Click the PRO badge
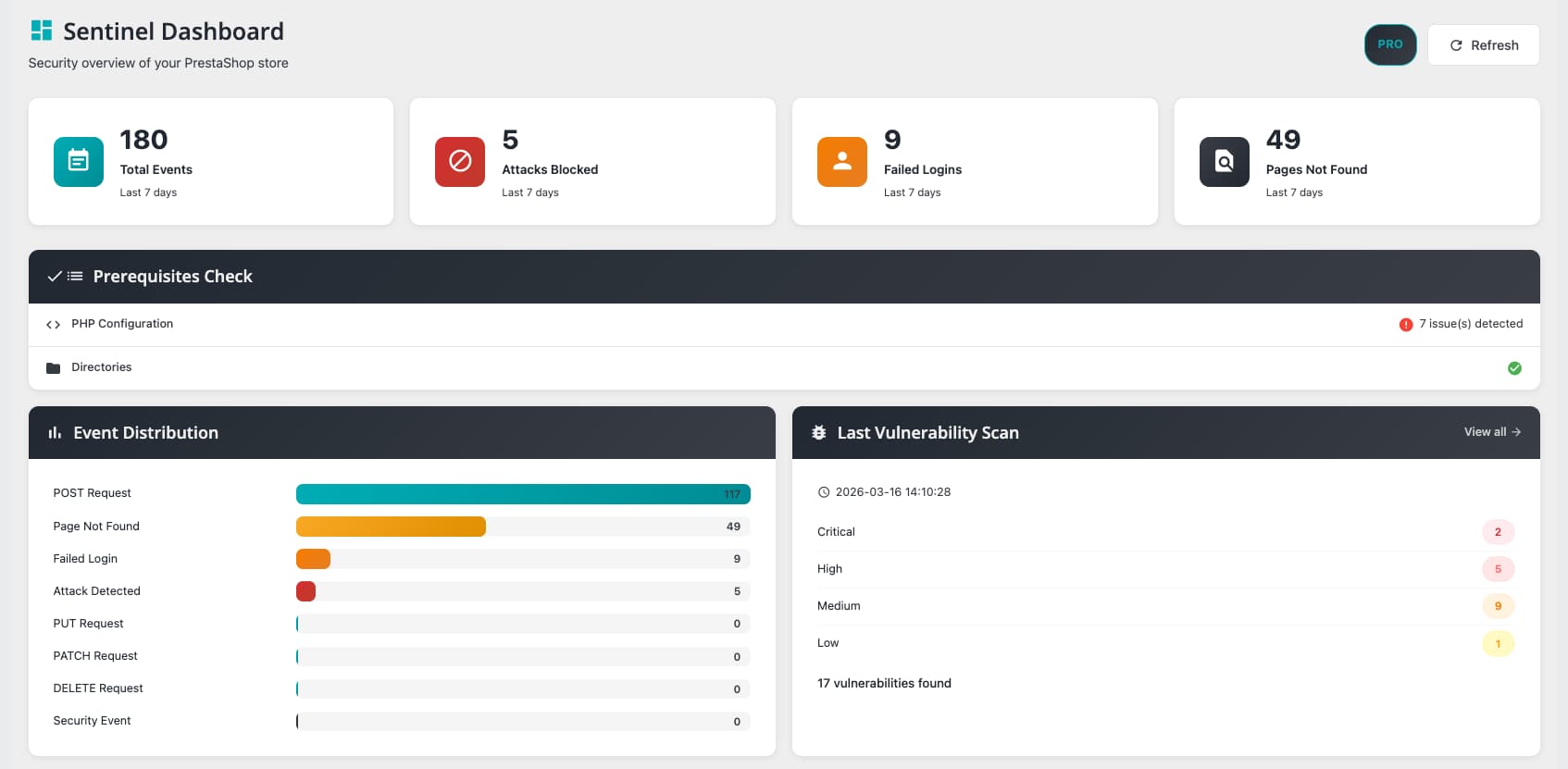 1389,44
